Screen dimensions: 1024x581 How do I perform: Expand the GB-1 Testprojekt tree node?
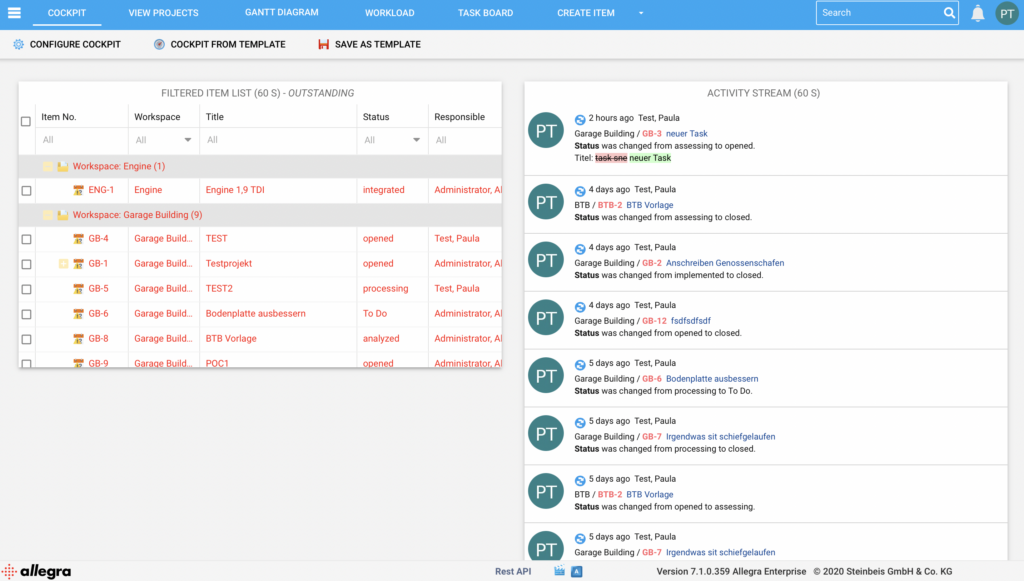pos(63,264)
